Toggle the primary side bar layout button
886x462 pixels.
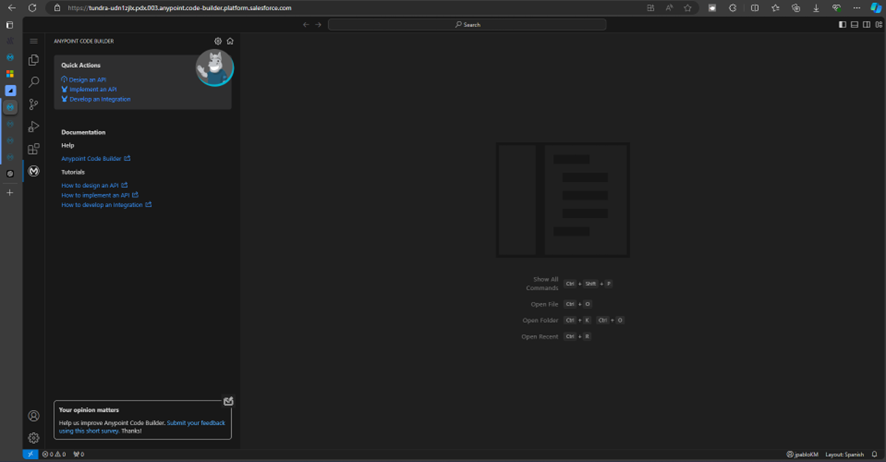[842, 25]
